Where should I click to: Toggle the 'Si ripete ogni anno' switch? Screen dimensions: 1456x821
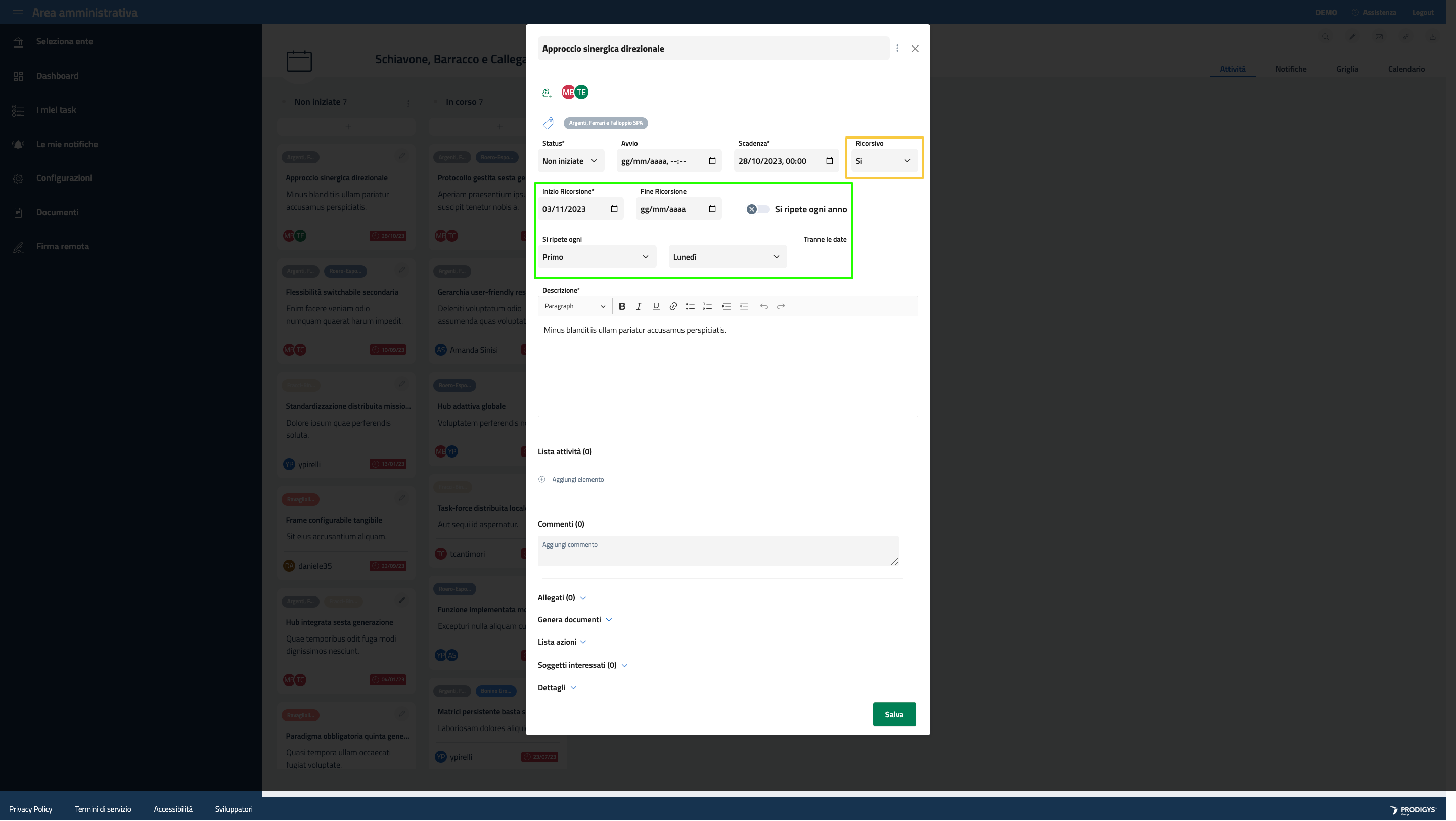(757, 210)
